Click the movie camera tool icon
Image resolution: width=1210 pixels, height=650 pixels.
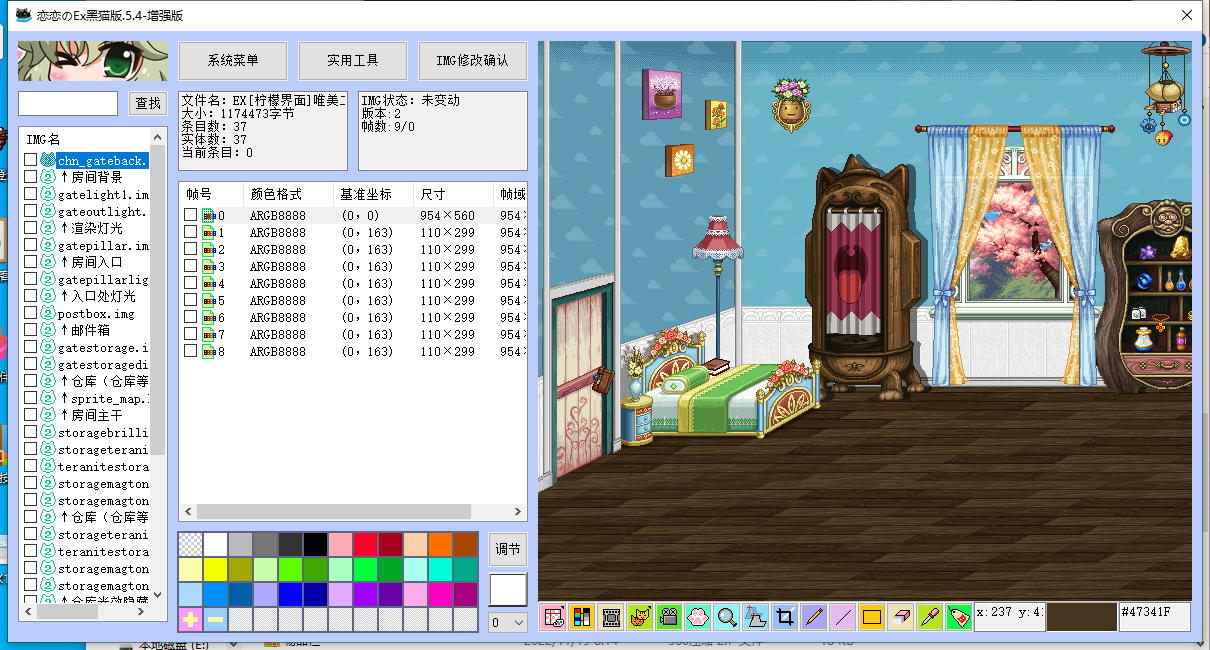coord(667,617)
